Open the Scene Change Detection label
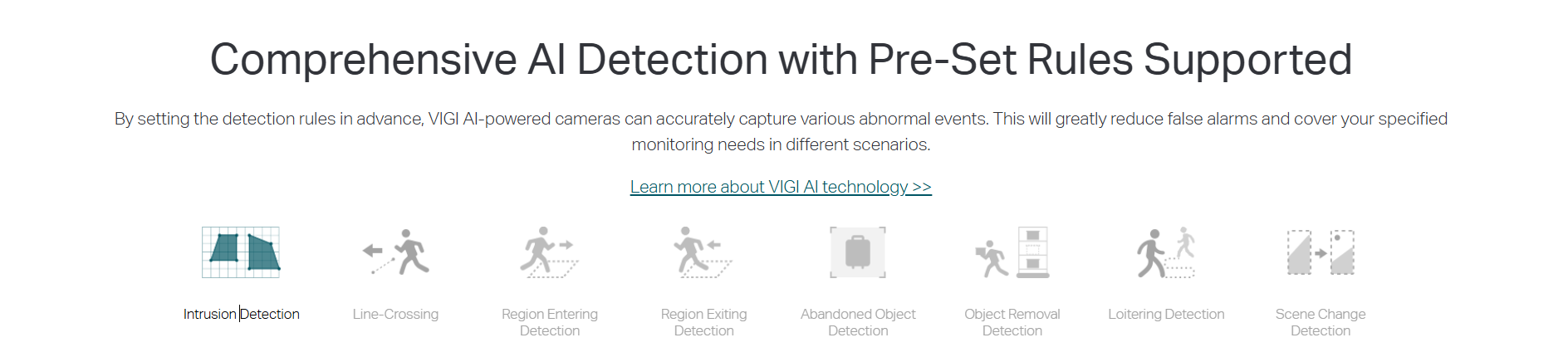Image resolution: width=1568 pixels, height=357 pixels. [1321, 322]
